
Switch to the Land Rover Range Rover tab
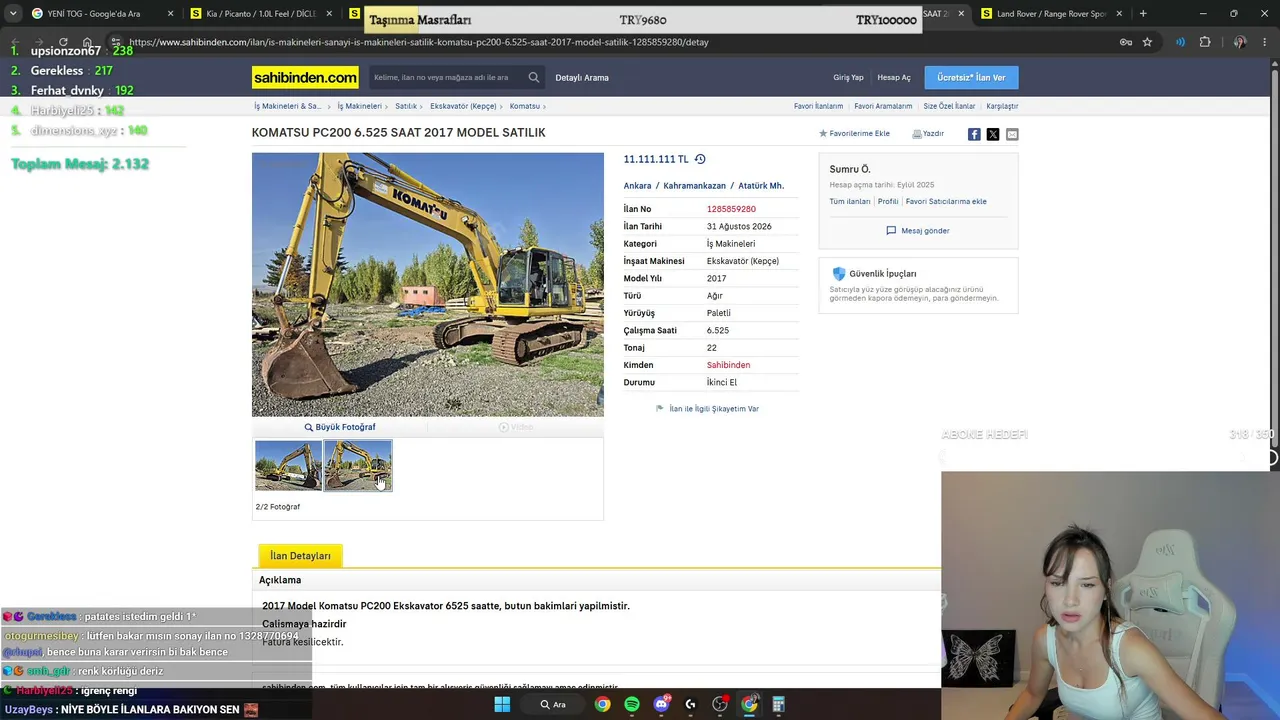coord(1051,14)
